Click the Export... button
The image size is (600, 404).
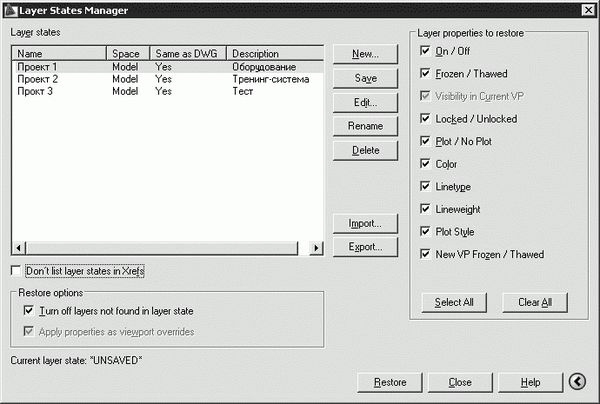point(365,247)
